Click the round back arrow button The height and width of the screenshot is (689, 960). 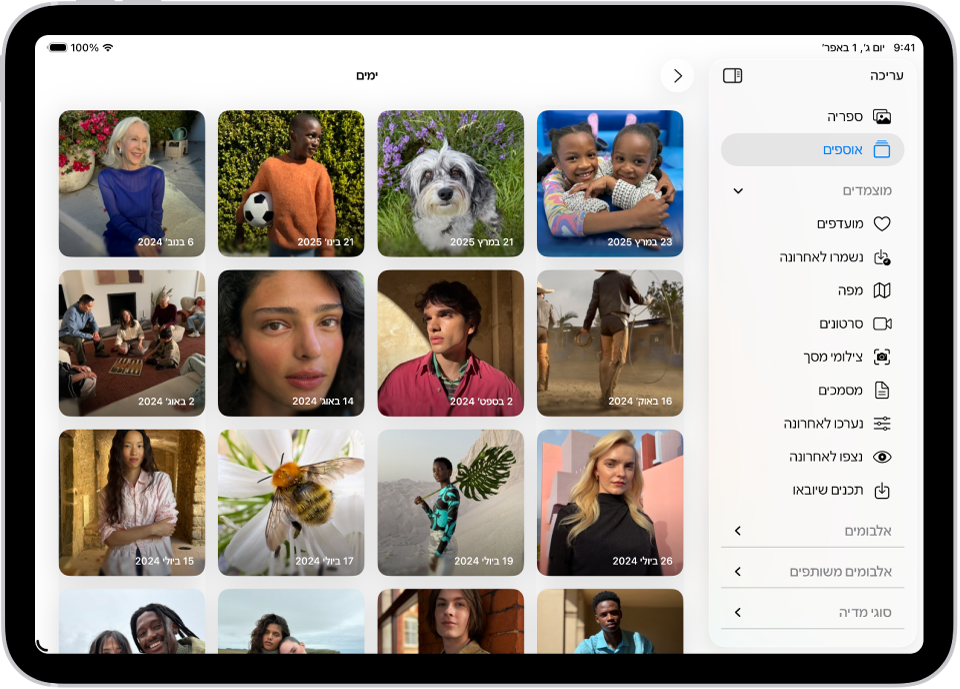(677, 76)
